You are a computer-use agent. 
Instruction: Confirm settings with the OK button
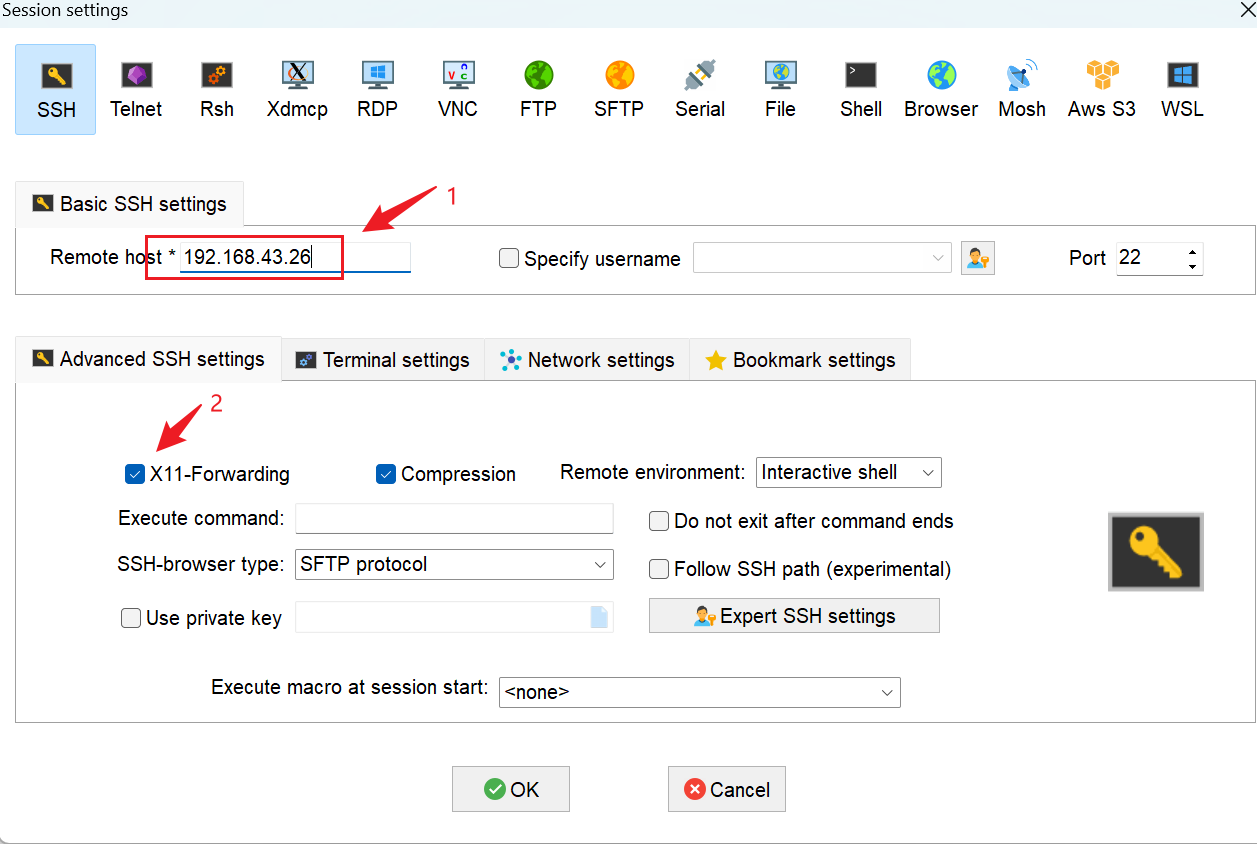coord(511,789)
